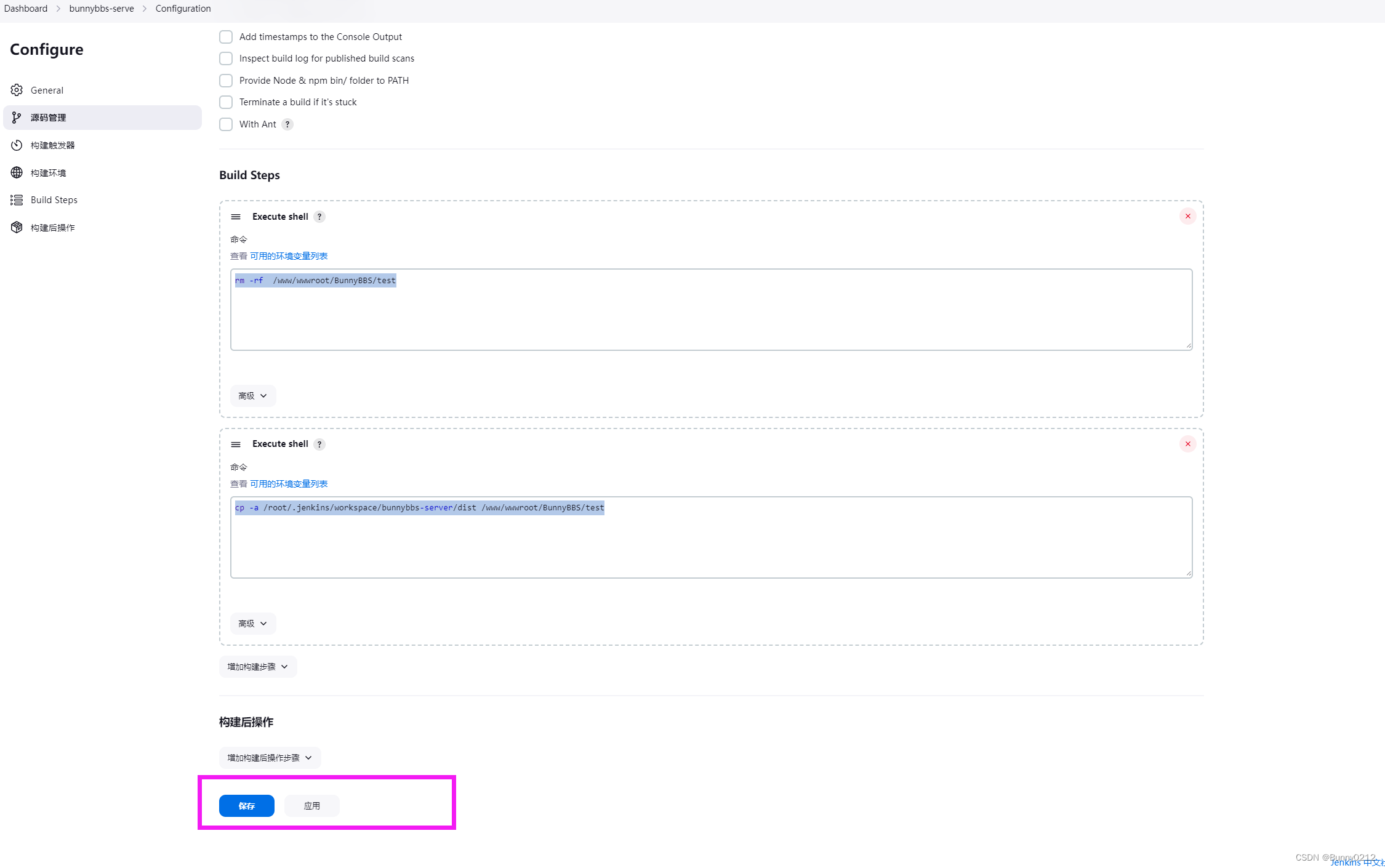Select 构建环境 in sidebar
1385x868 pixels.
coord(102,172)
